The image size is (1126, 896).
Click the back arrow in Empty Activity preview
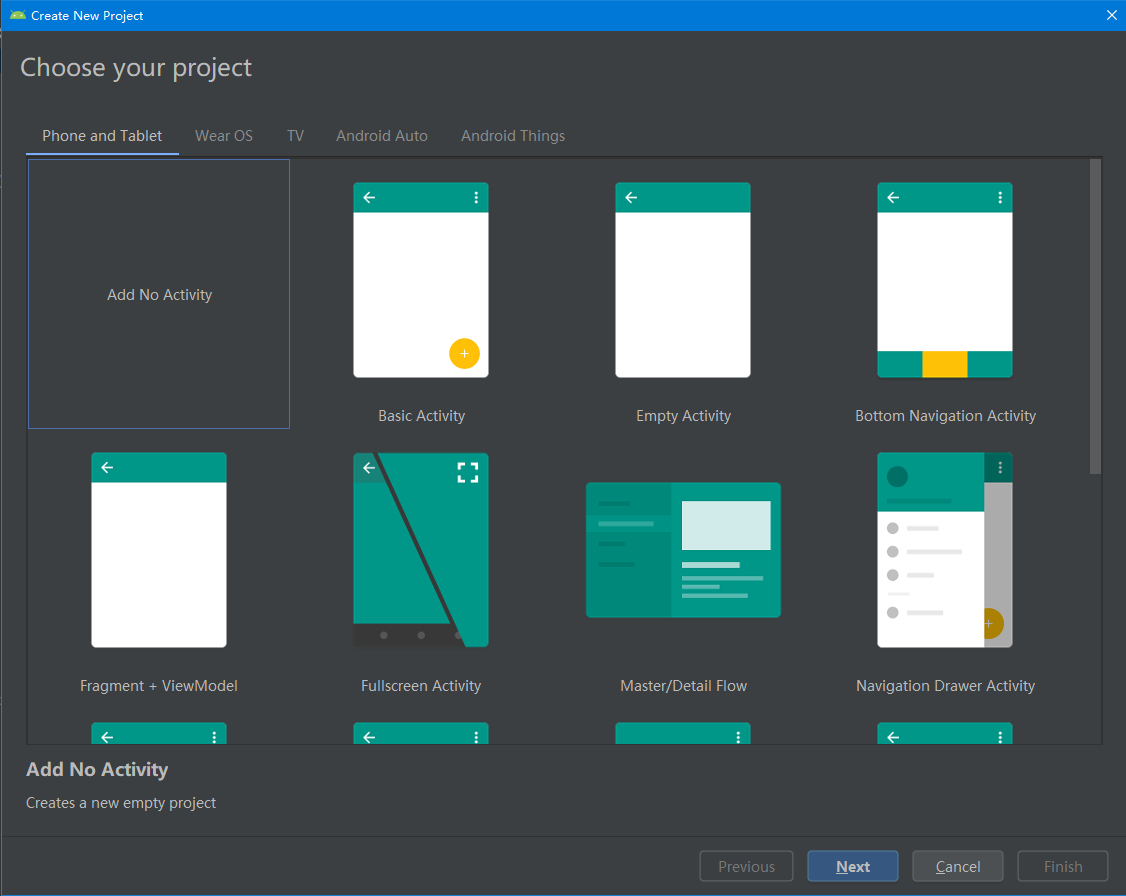coord(631,198)
